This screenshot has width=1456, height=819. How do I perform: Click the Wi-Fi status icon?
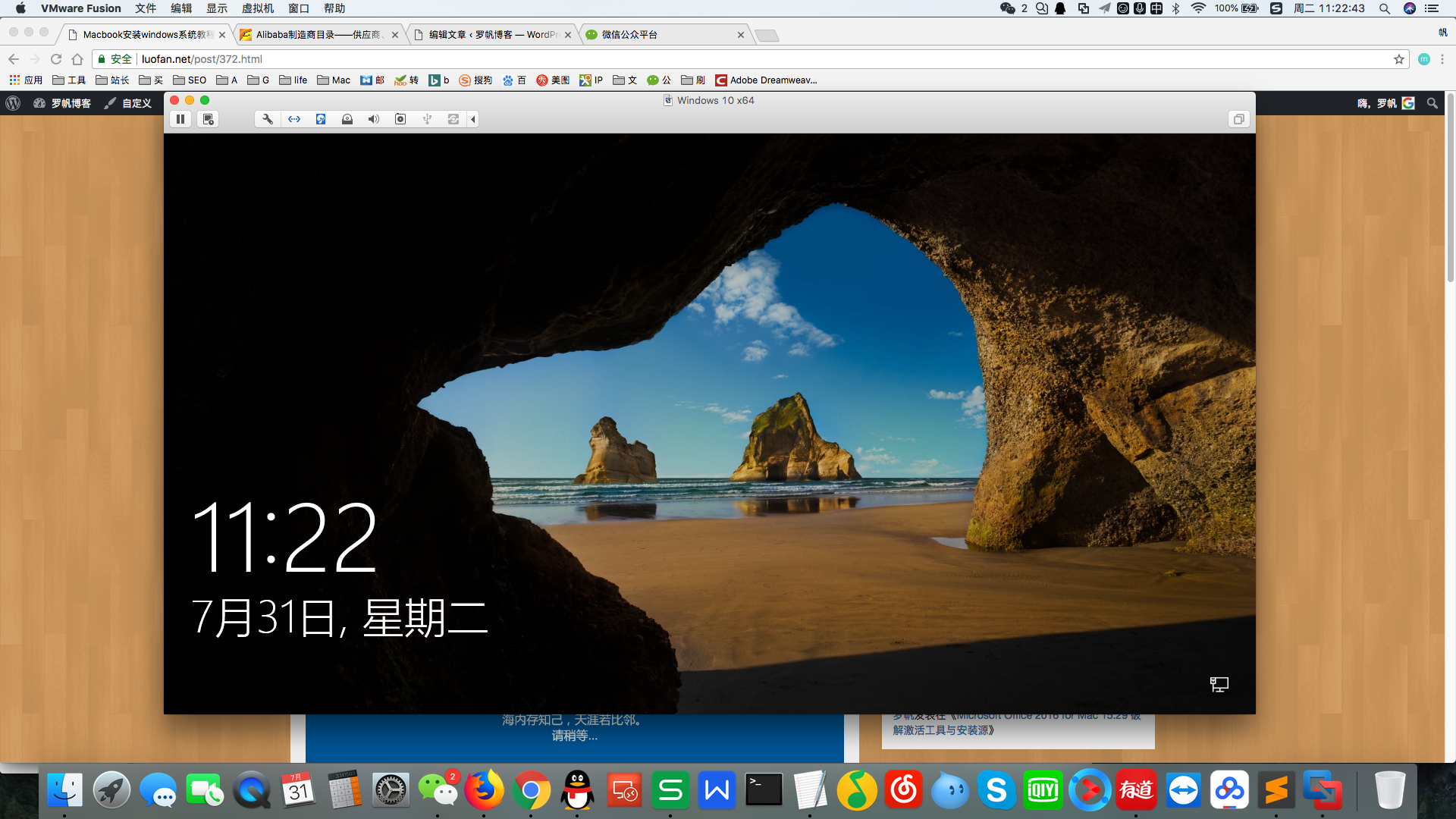point(1198,8)
